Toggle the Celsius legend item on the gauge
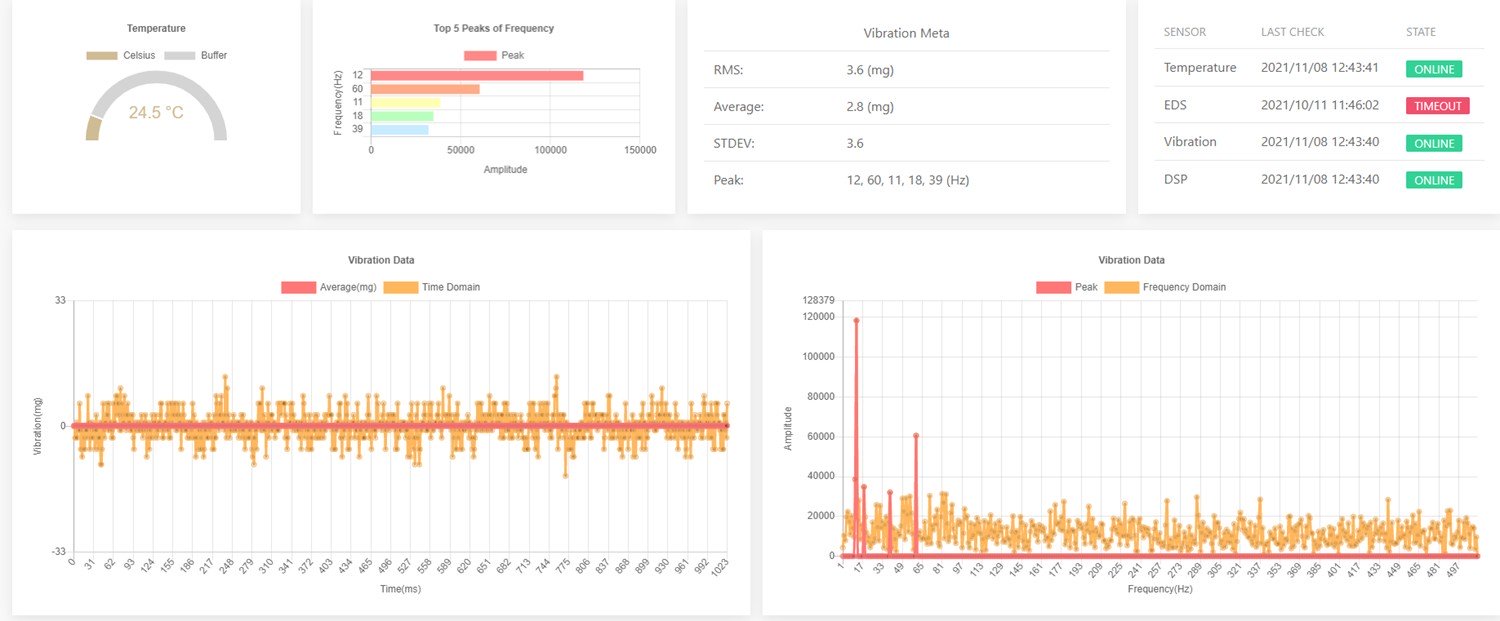Image resolution: width=1500 pixels, height=621 pixels. click(120, 55)
